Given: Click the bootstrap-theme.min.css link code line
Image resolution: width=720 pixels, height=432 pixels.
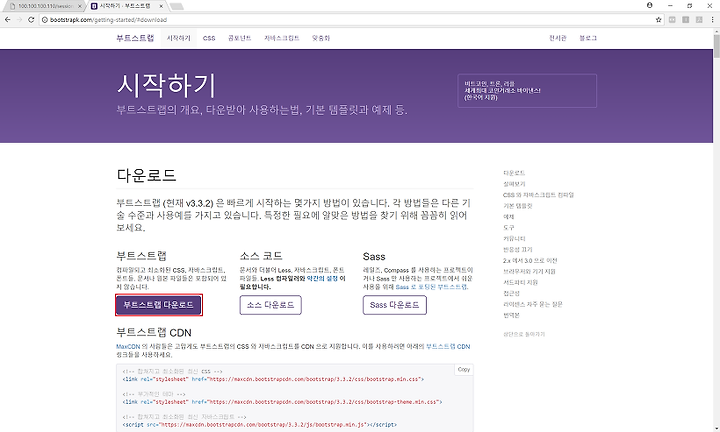Looking at the screenshot, I should tap(282, 402).
